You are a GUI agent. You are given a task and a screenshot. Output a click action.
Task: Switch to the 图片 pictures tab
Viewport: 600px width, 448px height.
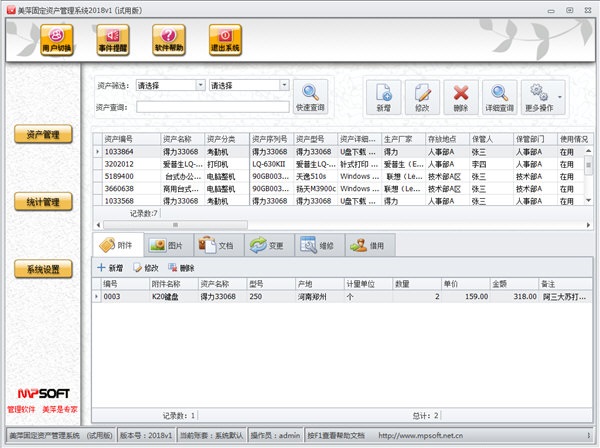click(x=166, y=244)
